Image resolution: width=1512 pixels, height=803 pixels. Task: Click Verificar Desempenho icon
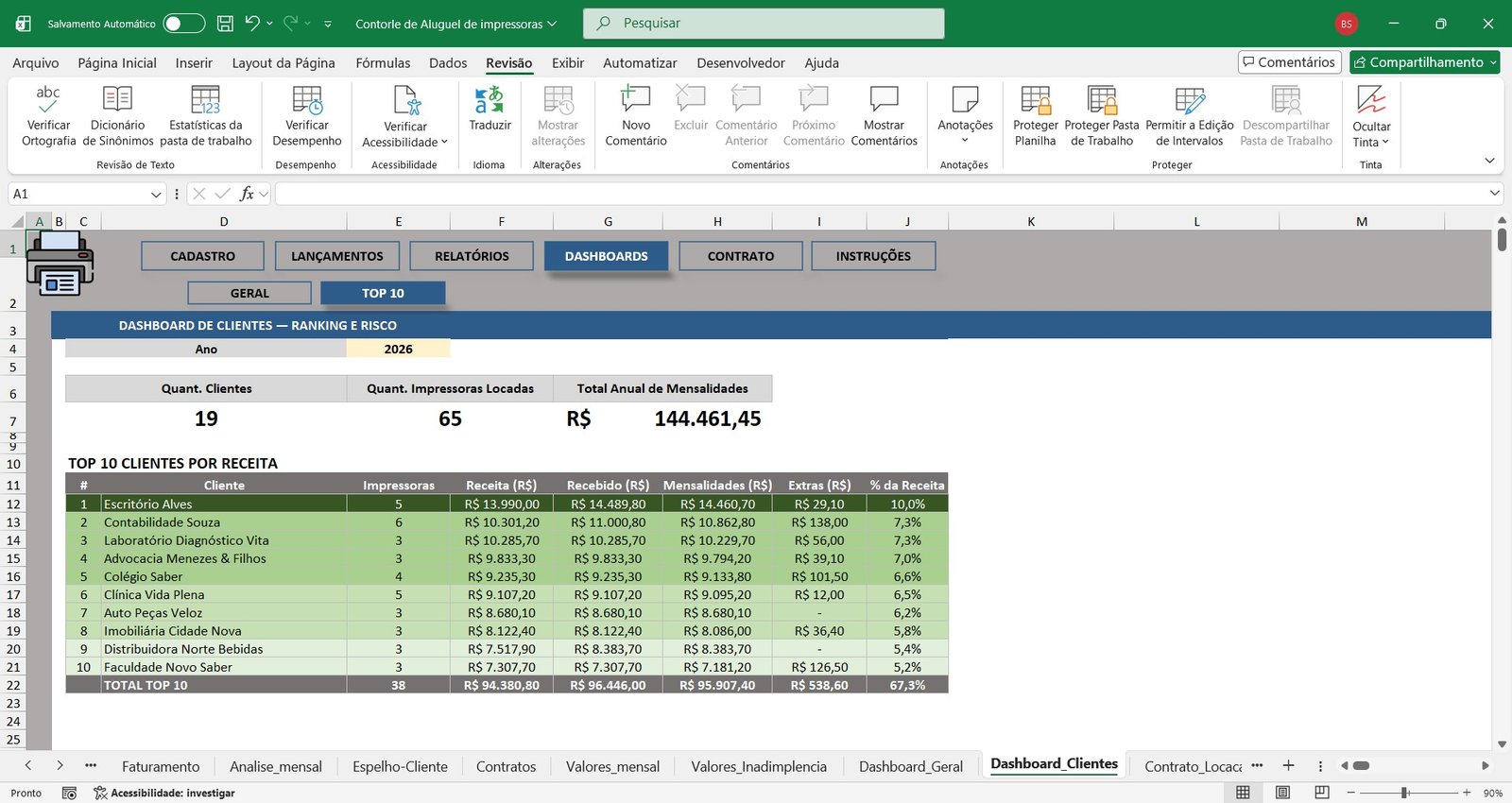click(307, 100)
